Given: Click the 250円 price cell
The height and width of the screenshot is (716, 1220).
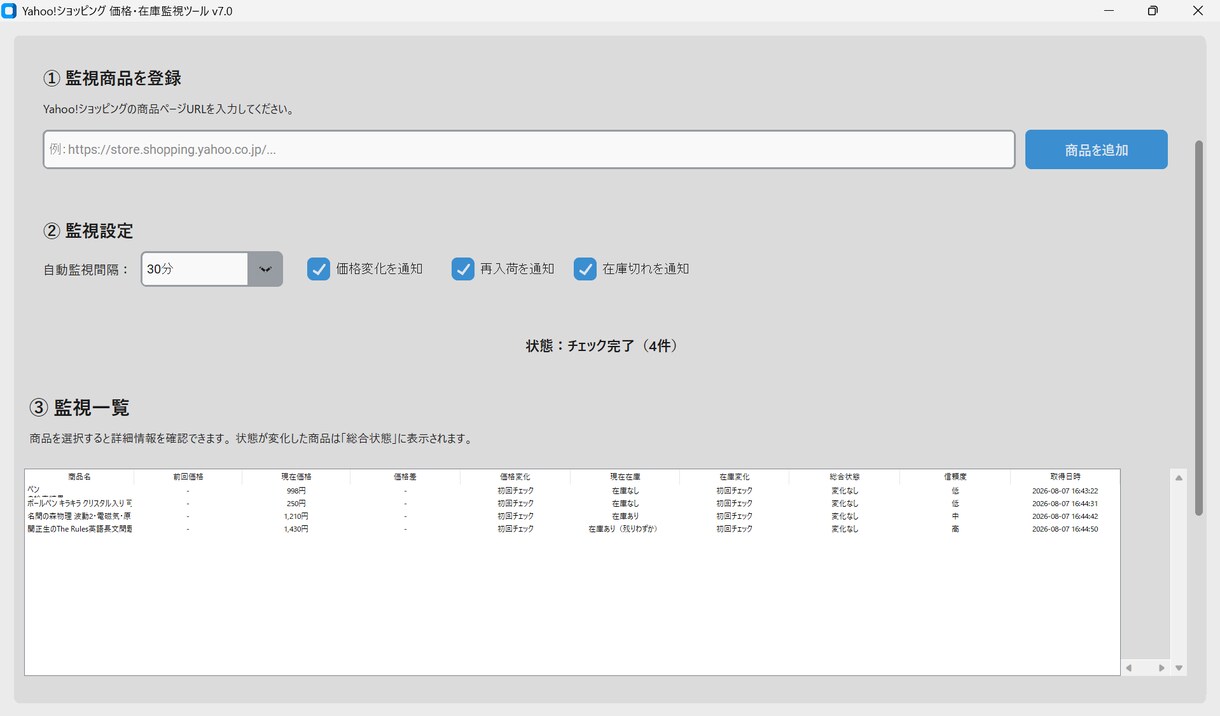Looking at the screenshot, I should coord(296,503).
